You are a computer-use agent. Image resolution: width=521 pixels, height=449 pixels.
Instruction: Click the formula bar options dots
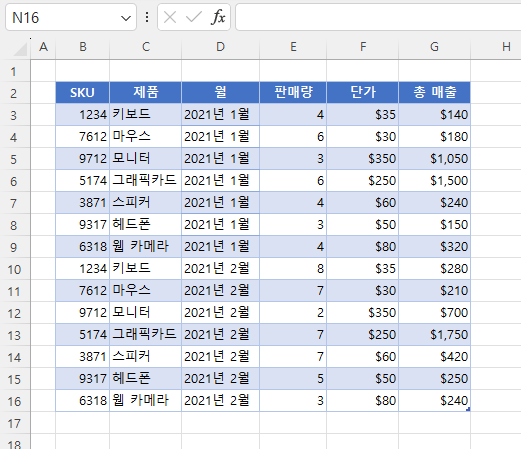pos(147,17)
